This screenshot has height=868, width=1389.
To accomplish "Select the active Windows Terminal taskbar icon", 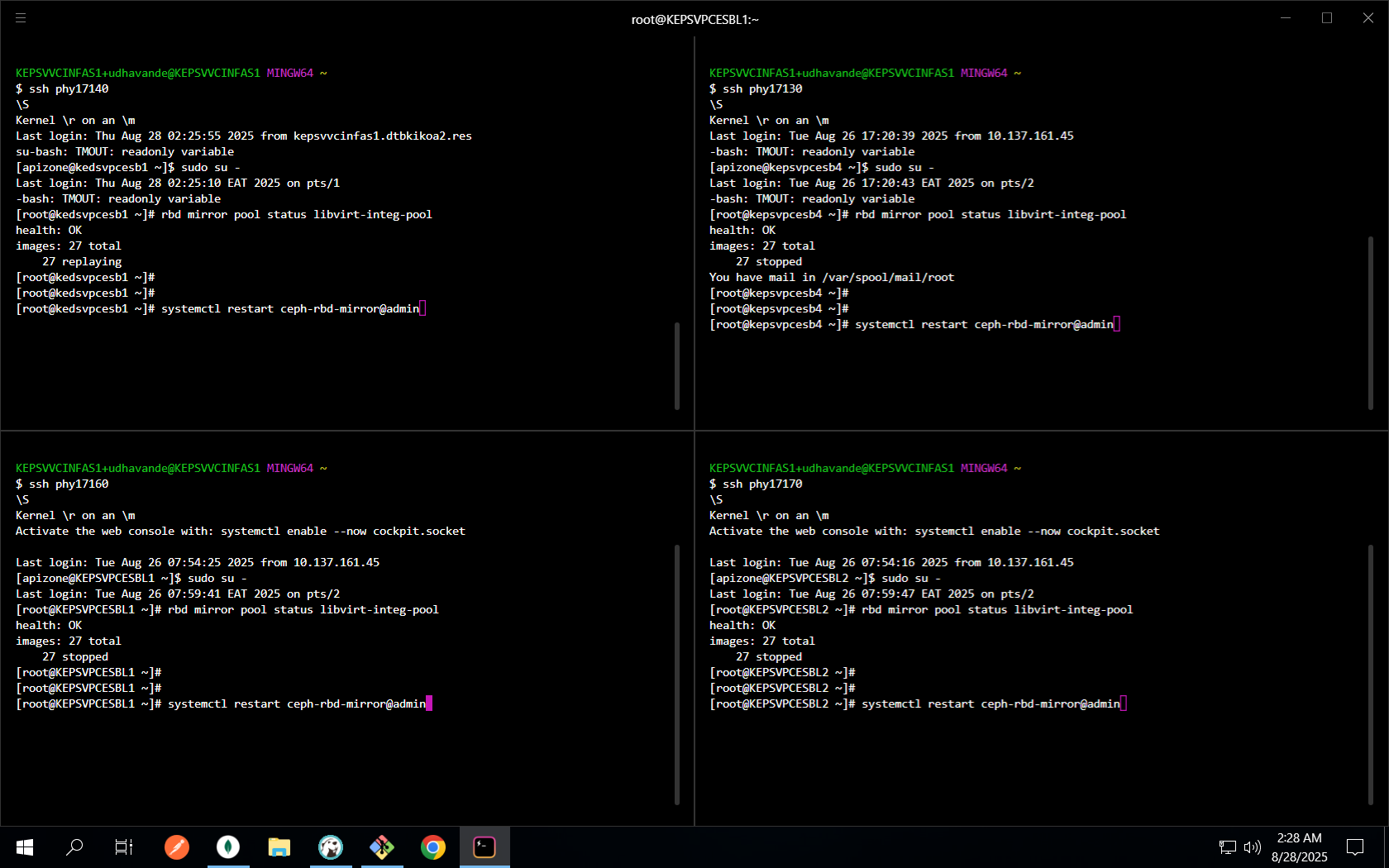I will point(484,847).
